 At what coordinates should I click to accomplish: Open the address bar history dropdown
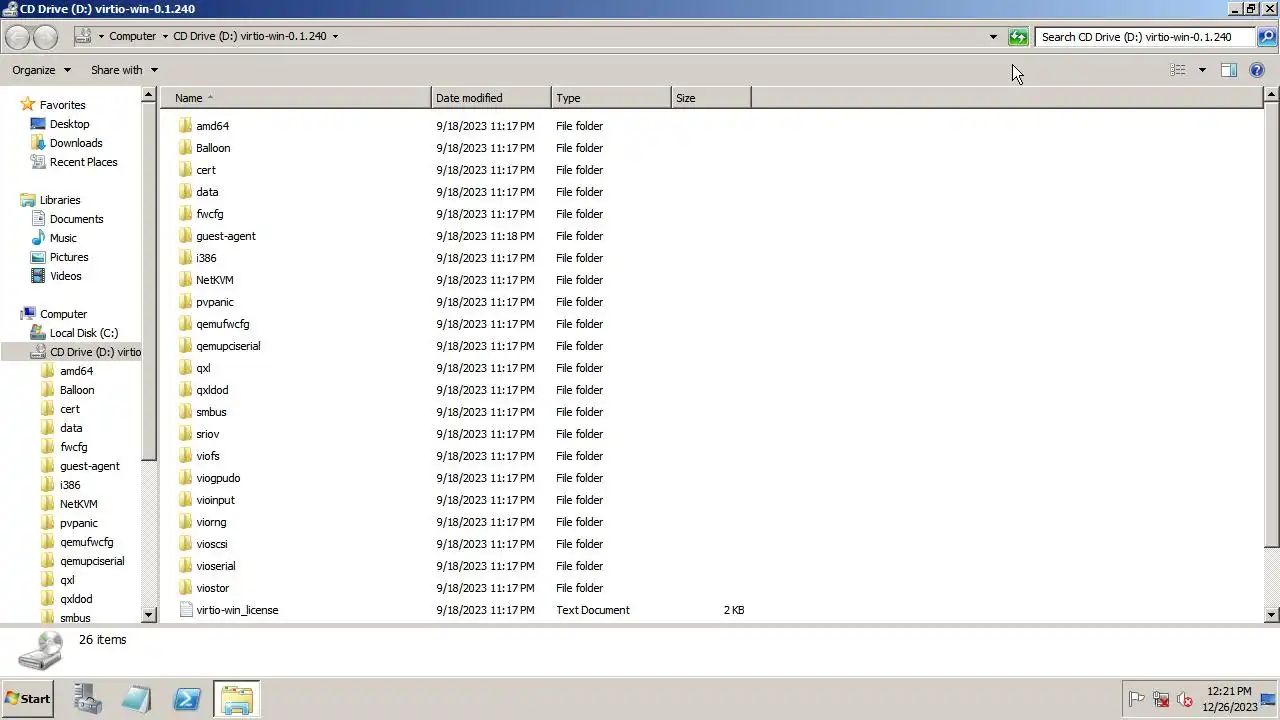pos(993,37)
